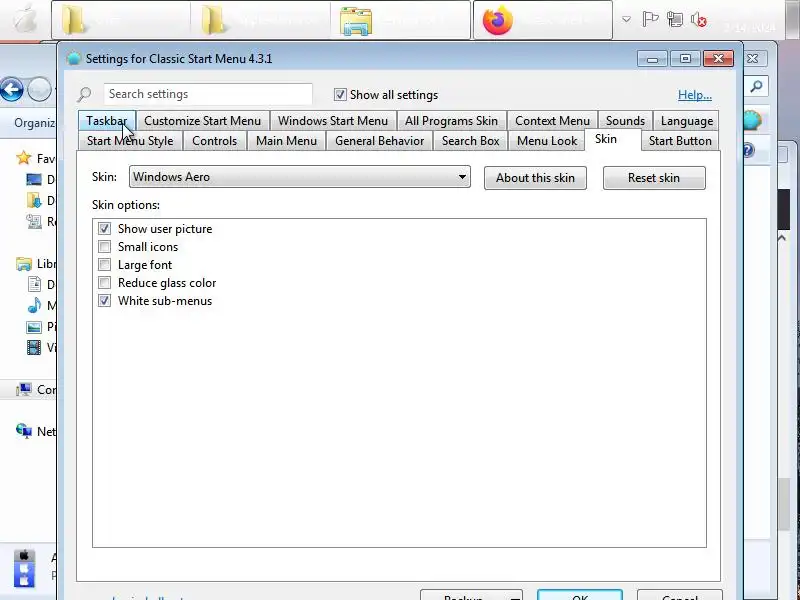Open the Windows Start Menu tab
The image size is (800, 600).
click(333, 121)
